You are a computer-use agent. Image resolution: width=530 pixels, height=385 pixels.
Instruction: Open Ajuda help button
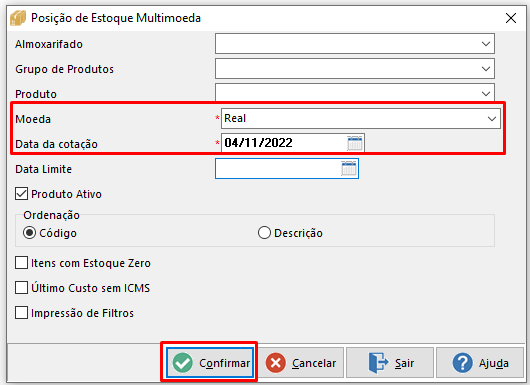480,363
